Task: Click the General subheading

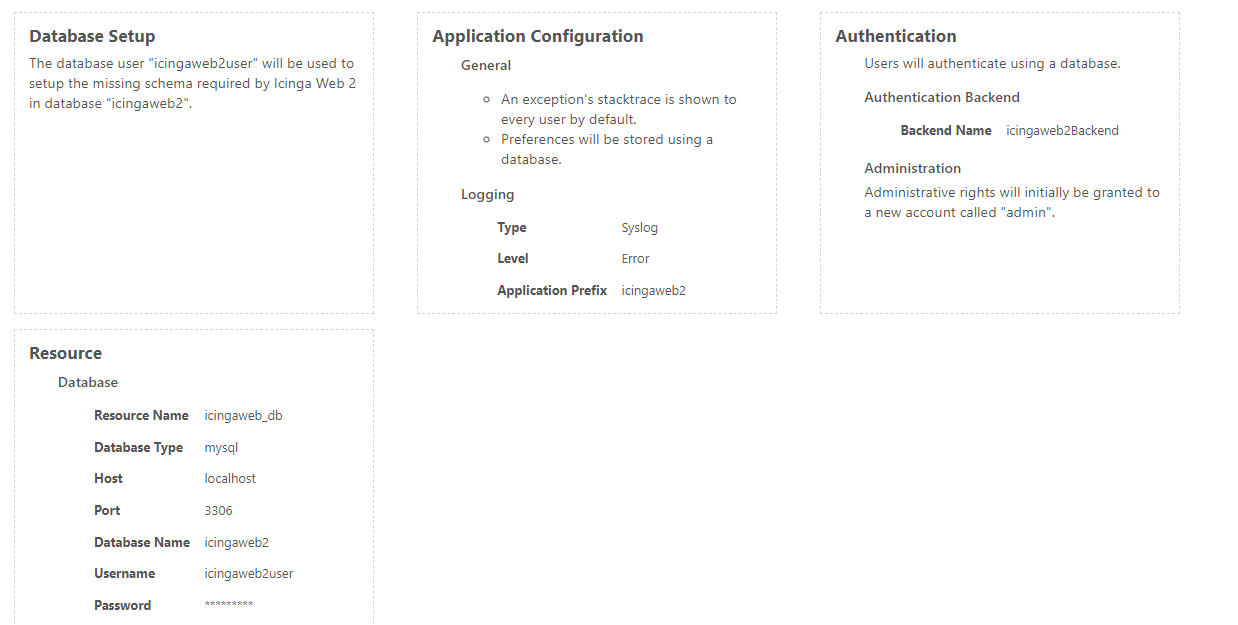Action: pos(486,65)
